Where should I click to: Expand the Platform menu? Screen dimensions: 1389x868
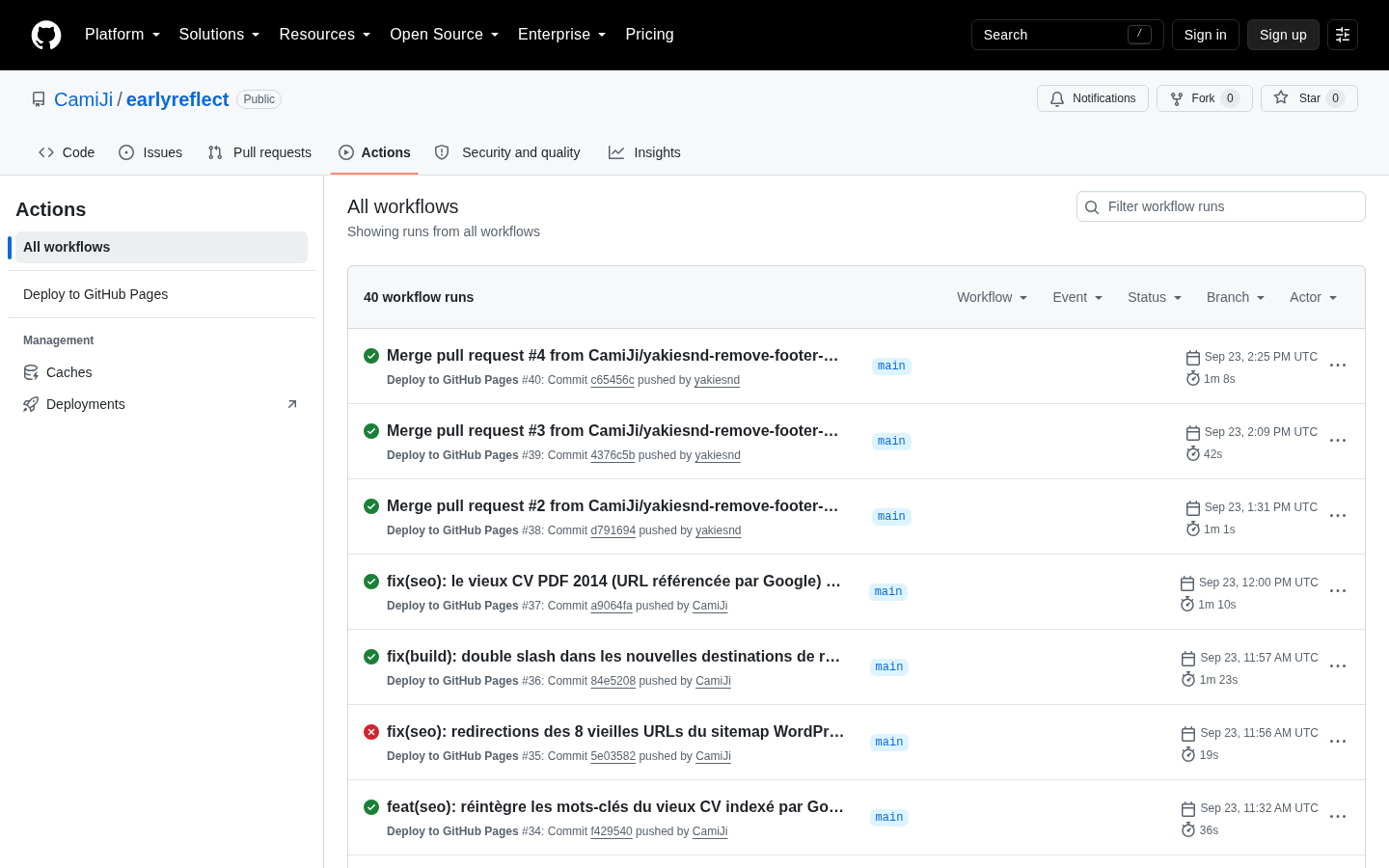[x=123, y=35]
